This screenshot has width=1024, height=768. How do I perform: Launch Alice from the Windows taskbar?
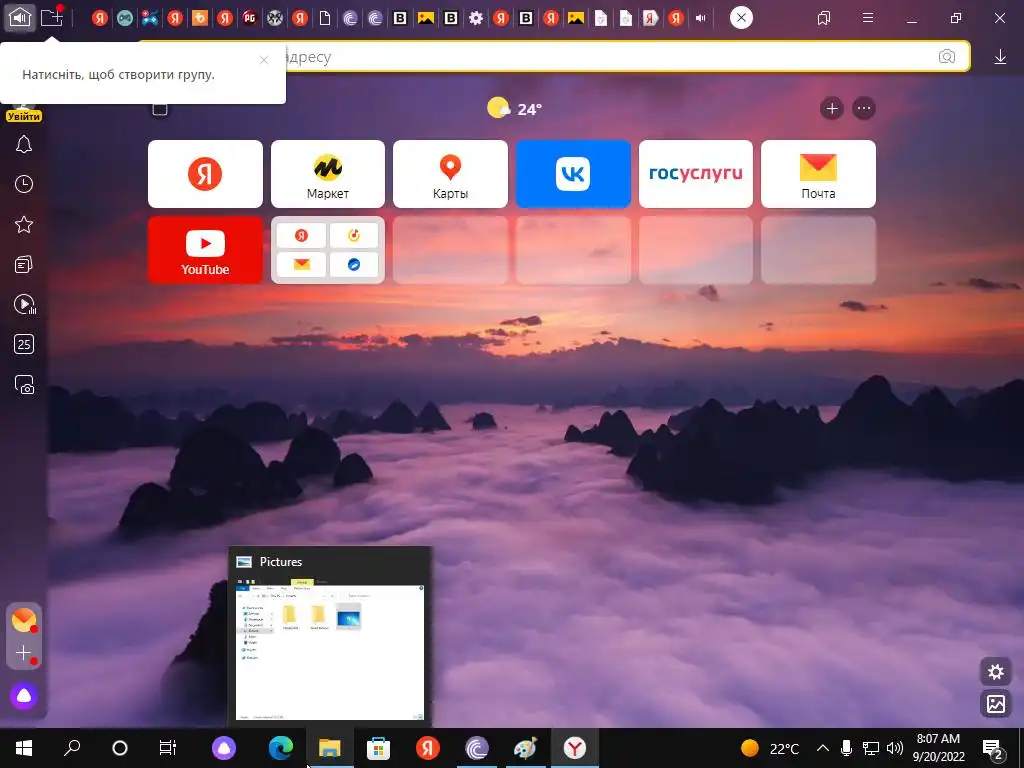click(224, 748)
